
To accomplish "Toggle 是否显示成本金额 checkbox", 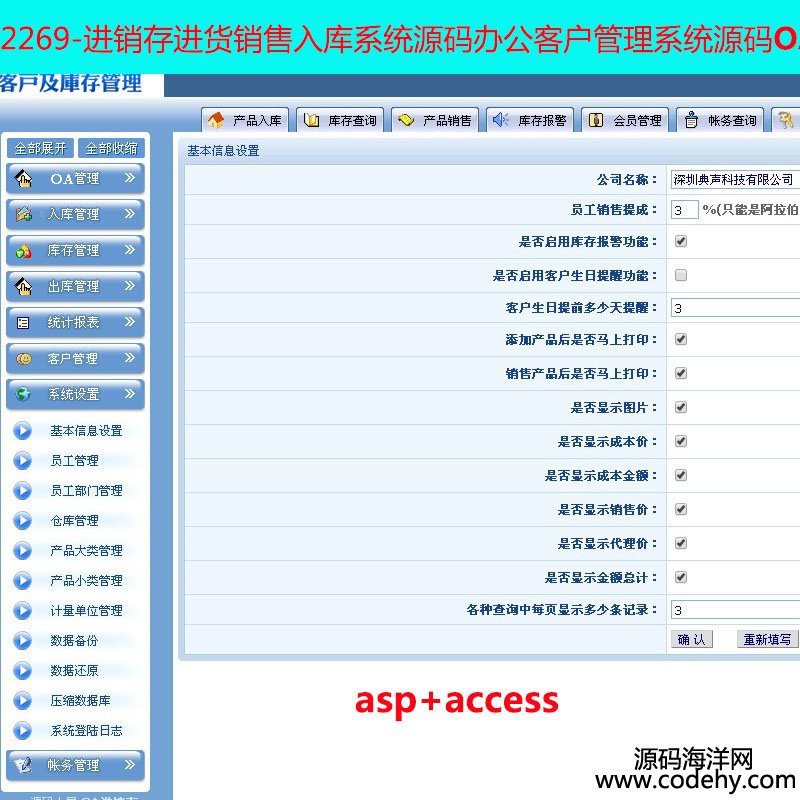I will 681,476.
